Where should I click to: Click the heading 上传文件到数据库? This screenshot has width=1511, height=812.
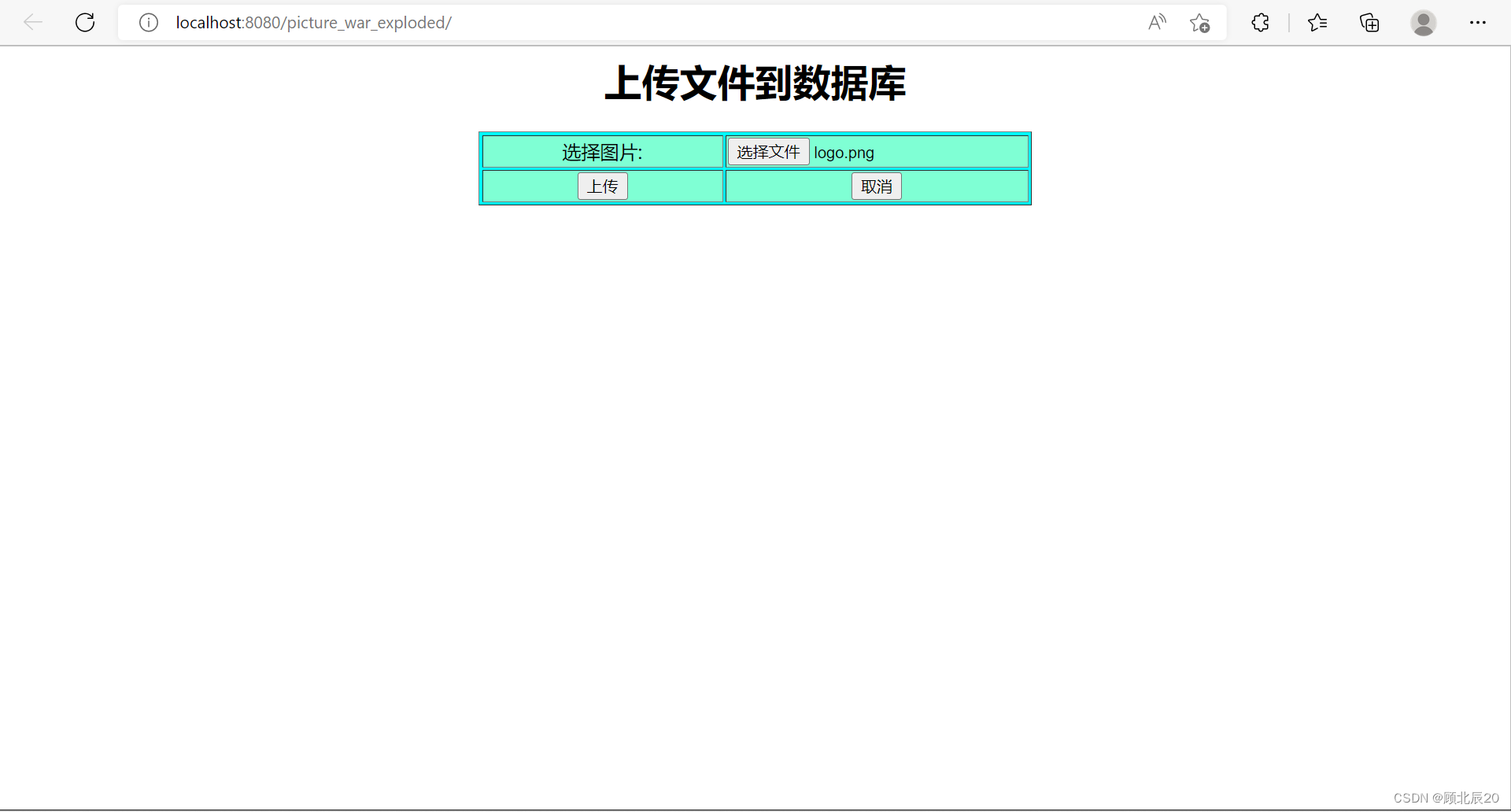755,83
